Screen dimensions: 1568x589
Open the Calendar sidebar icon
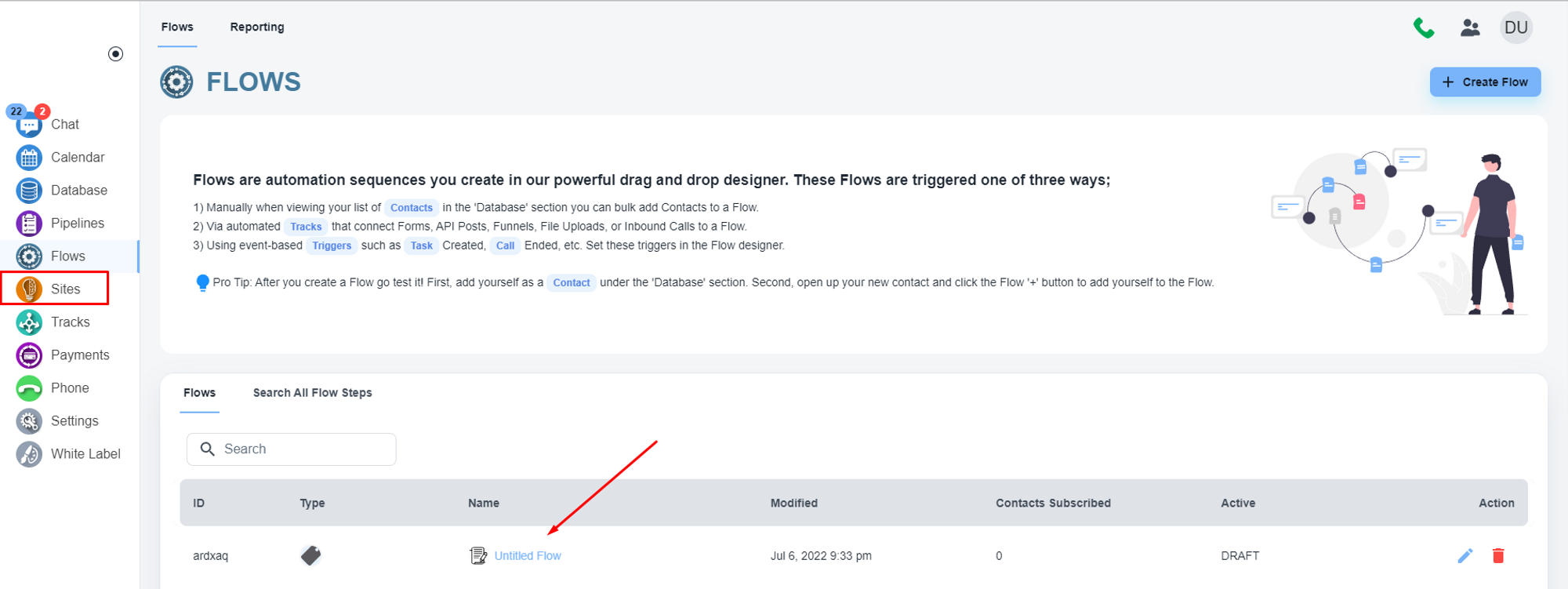point(29,158)
